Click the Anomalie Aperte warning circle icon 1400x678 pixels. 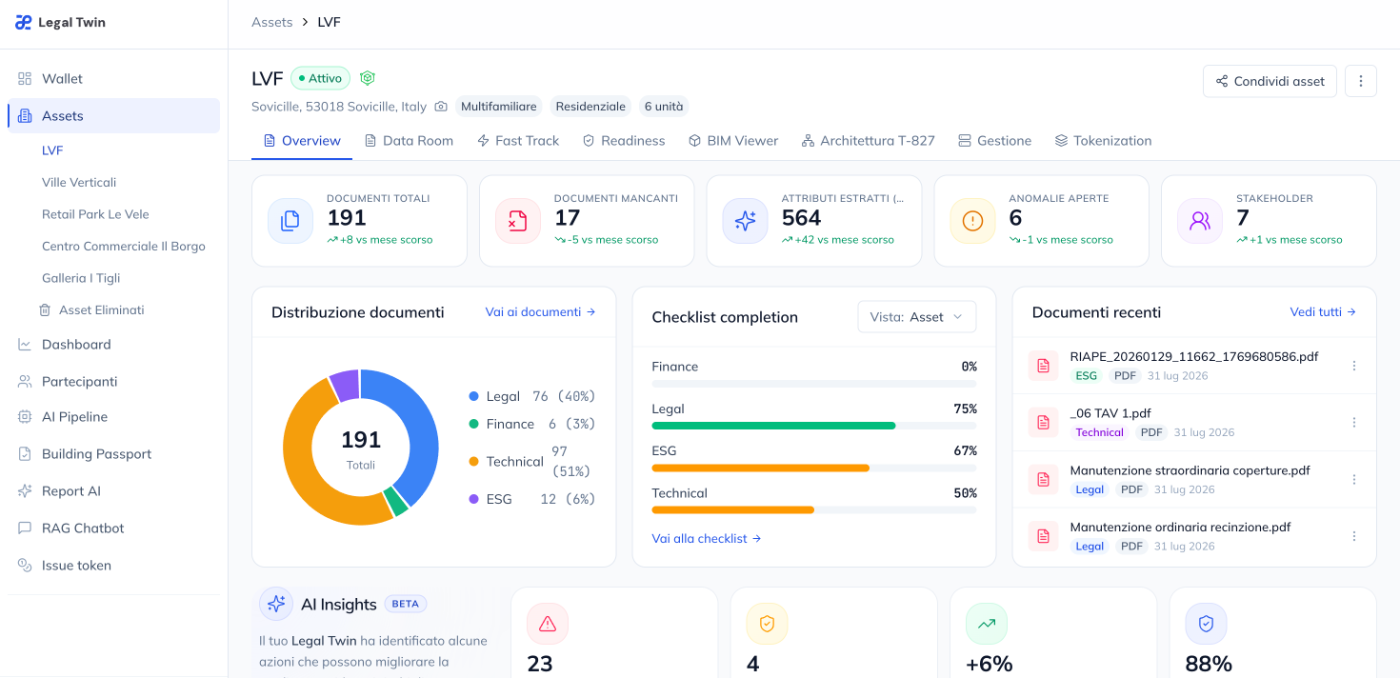(972, 221)
